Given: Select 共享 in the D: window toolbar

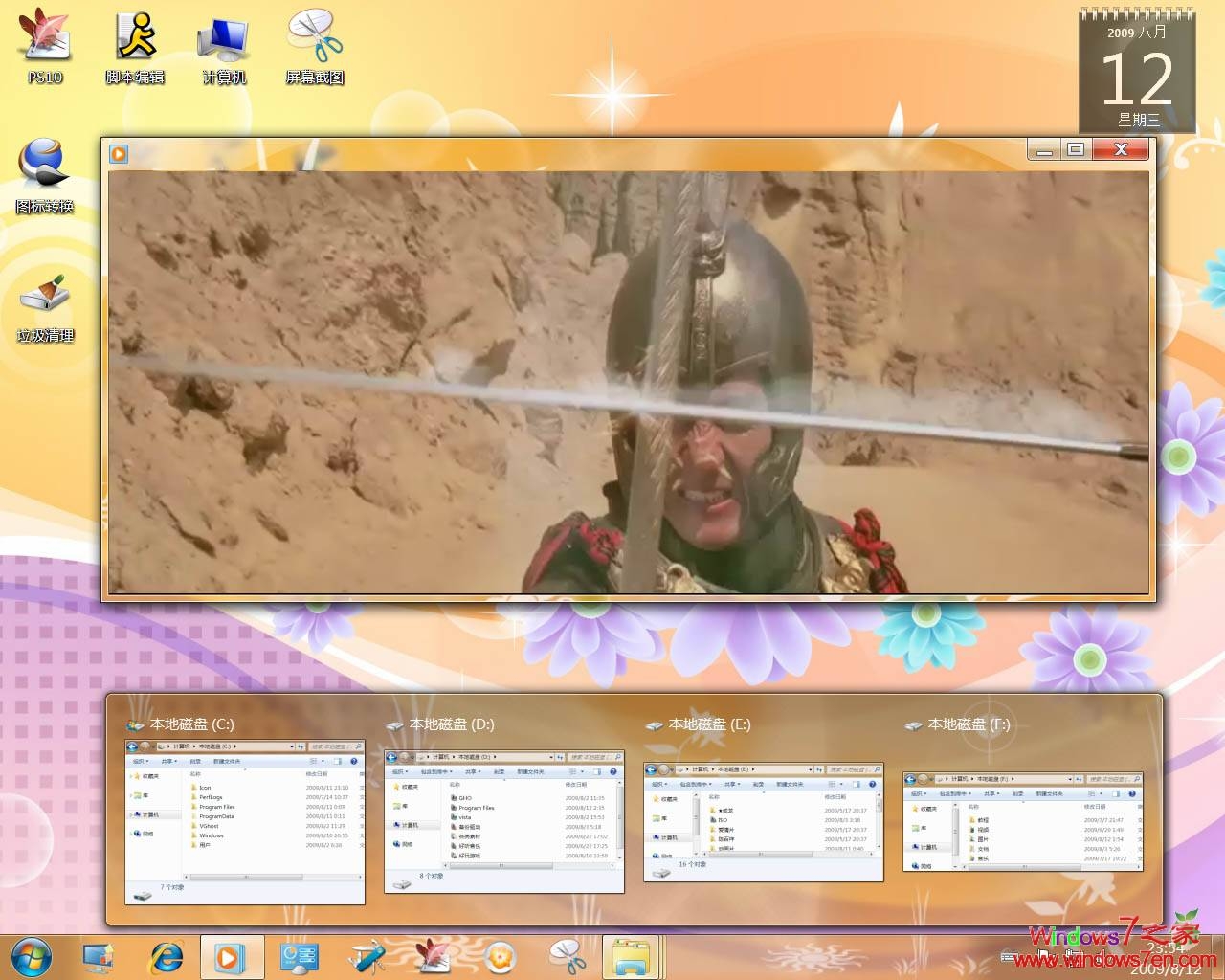Looking at the screenshot, I should pos(473,771).
